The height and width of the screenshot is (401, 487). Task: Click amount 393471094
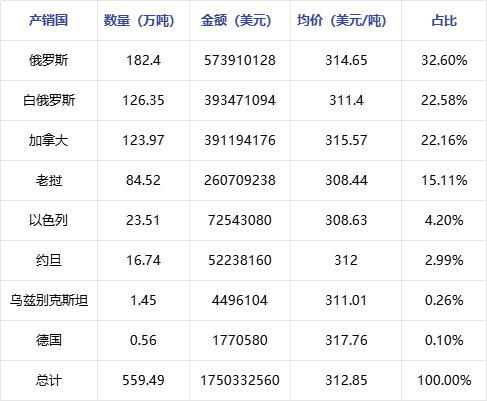pos(240,100)
